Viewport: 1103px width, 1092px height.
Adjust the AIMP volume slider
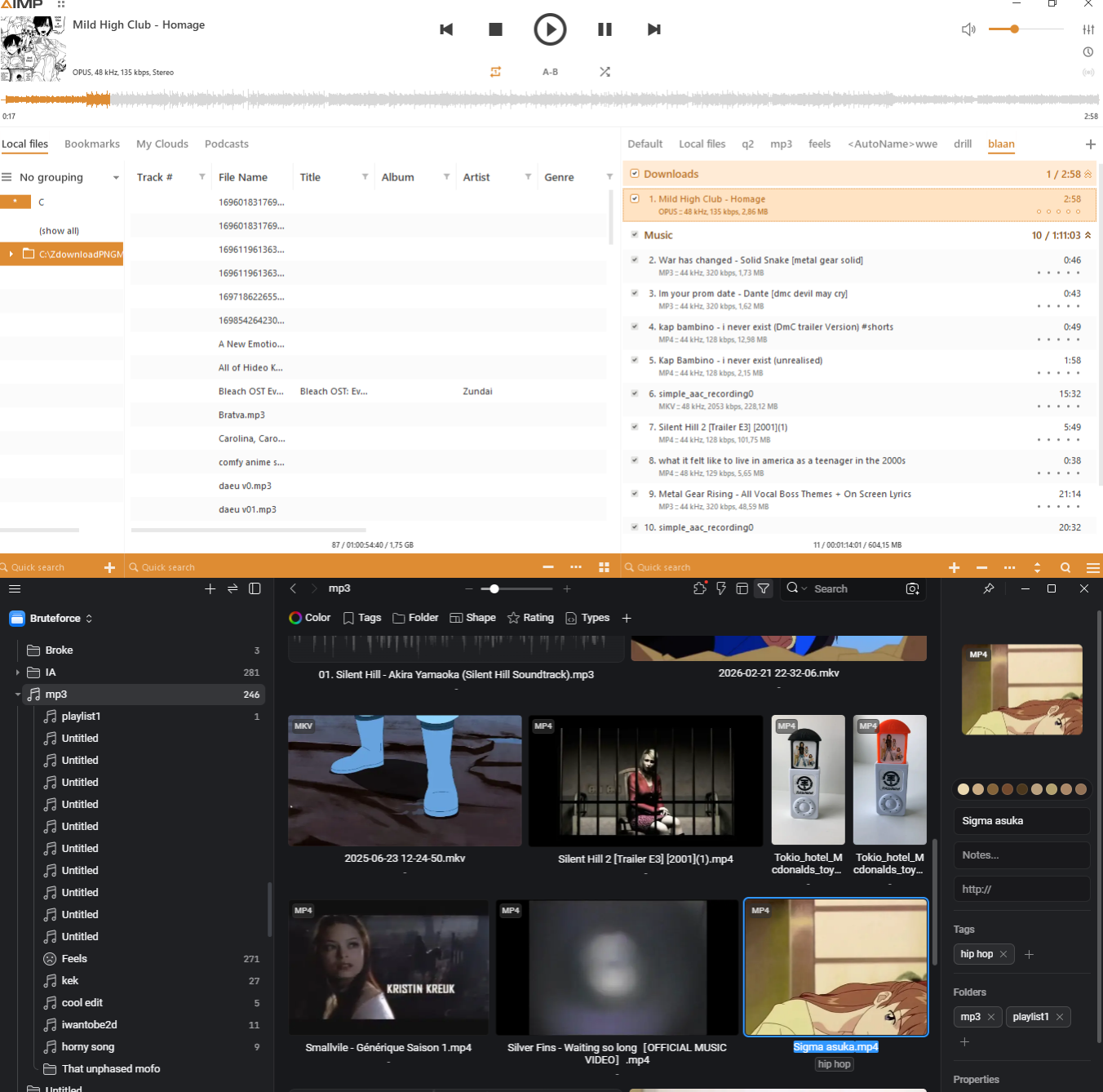coord(1025,29)
